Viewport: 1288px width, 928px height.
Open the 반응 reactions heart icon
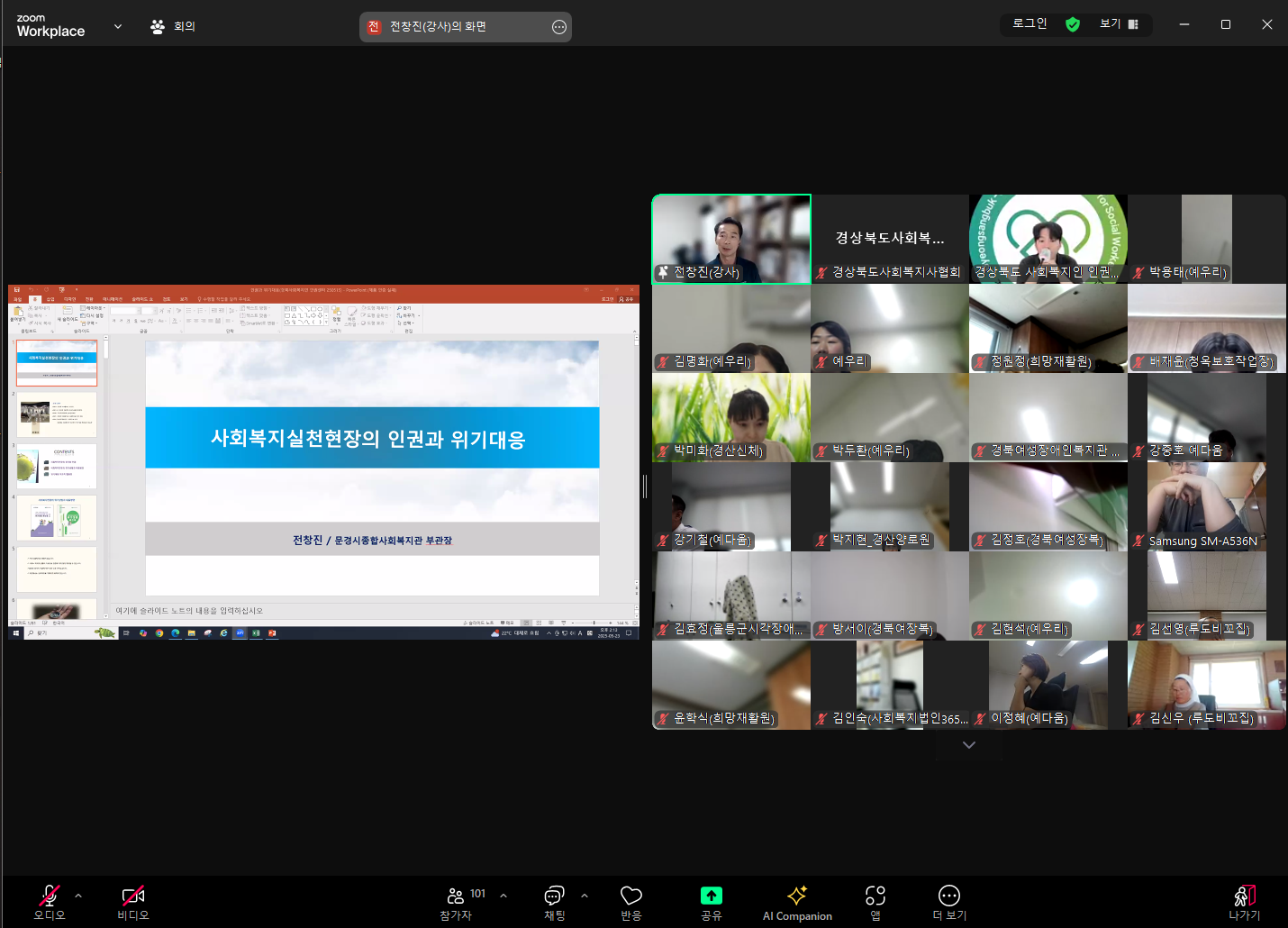coord(631,902)
